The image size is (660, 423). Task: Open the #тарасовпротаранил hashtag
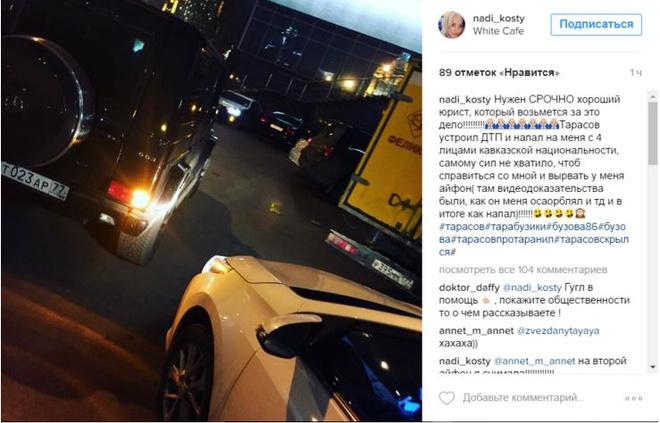502,239
